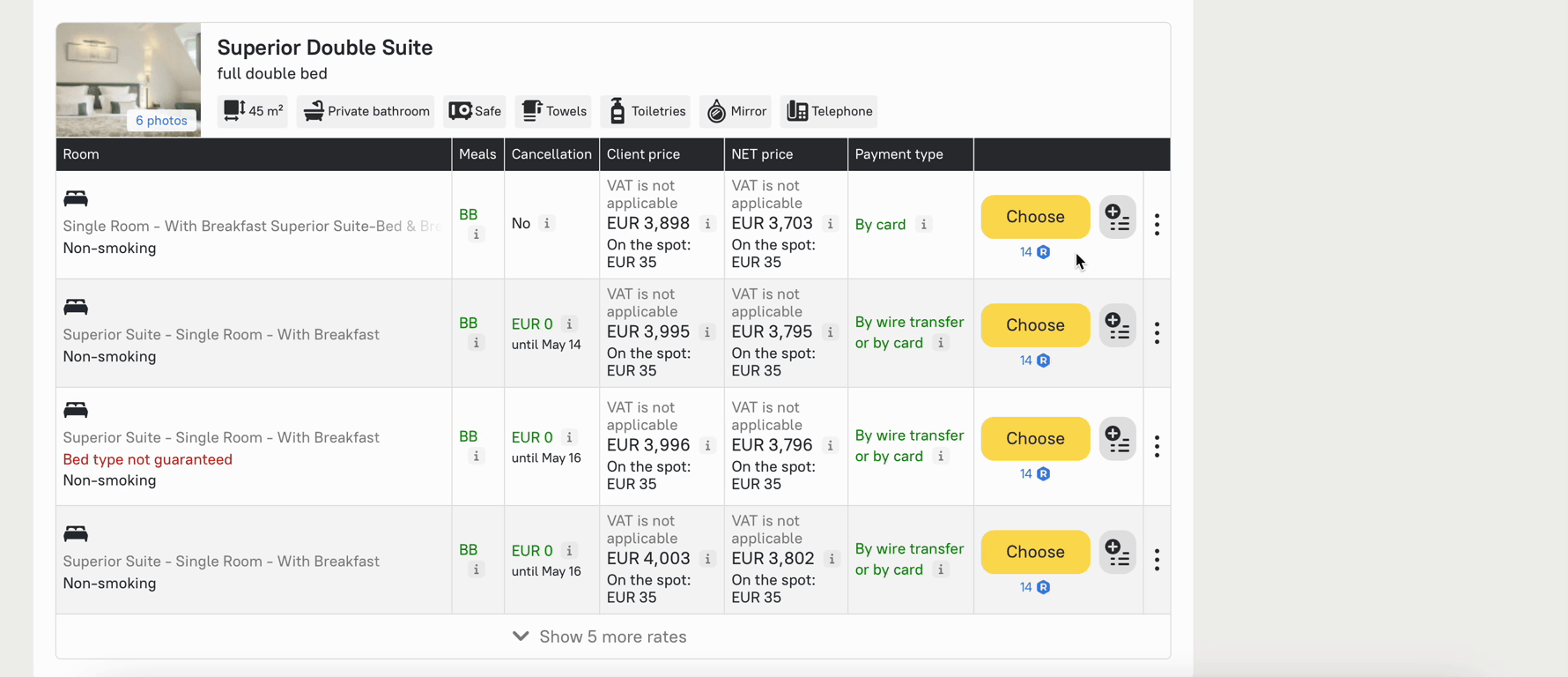This screenshot has height=677, width=1568.
Task: Click info icon beside client price EUR 3,898
Action: tap(707, 224)
